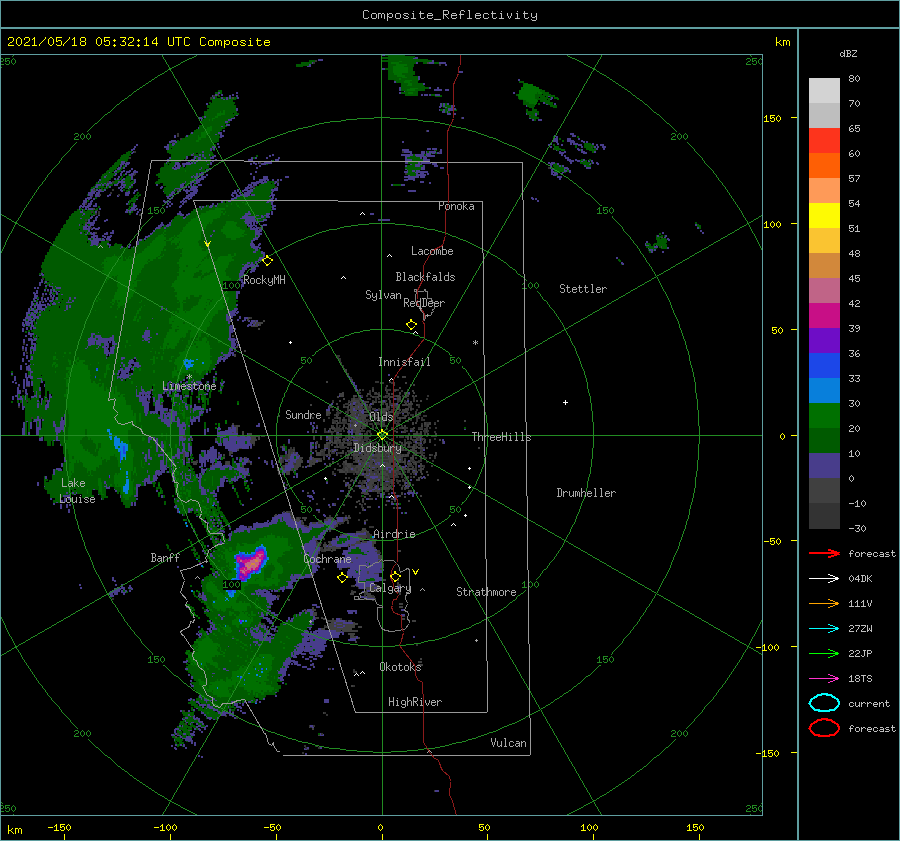
Task: Click the red forecast arrow in legend
Action: pos(824,553)
